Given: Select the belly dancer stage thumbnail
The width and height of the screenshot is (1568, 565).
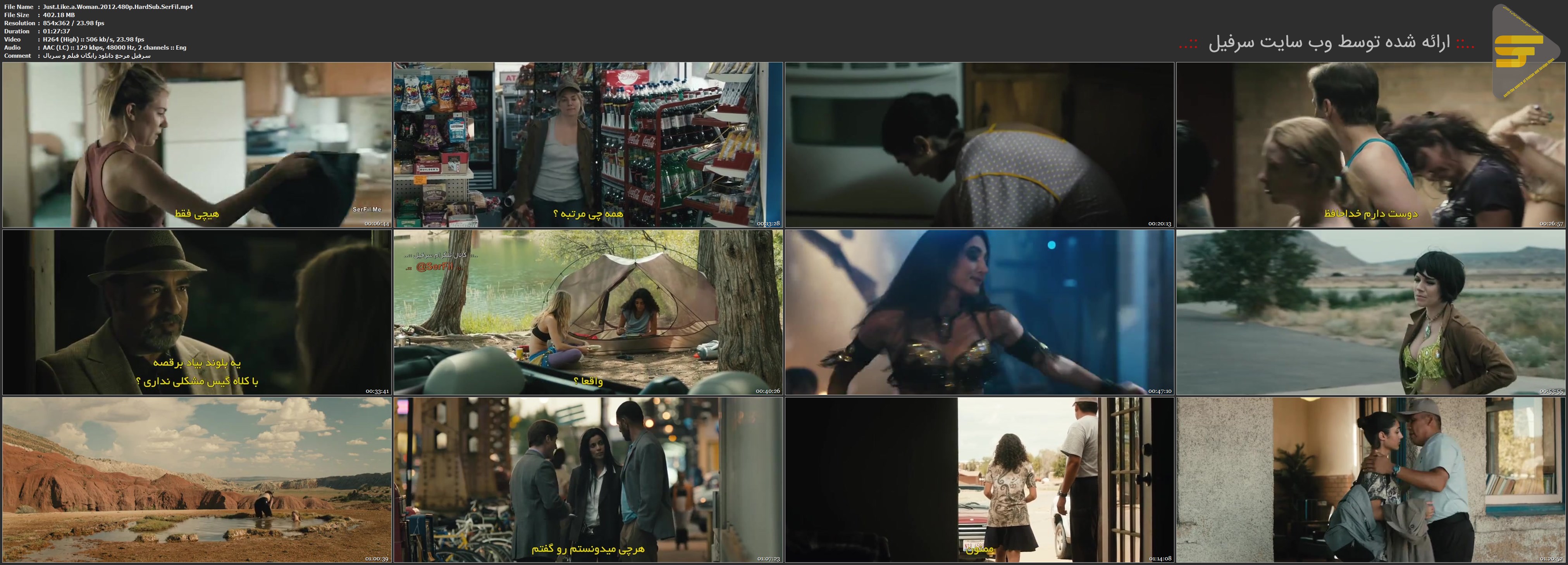Looking at the screenshot, I should click(979, 312).
